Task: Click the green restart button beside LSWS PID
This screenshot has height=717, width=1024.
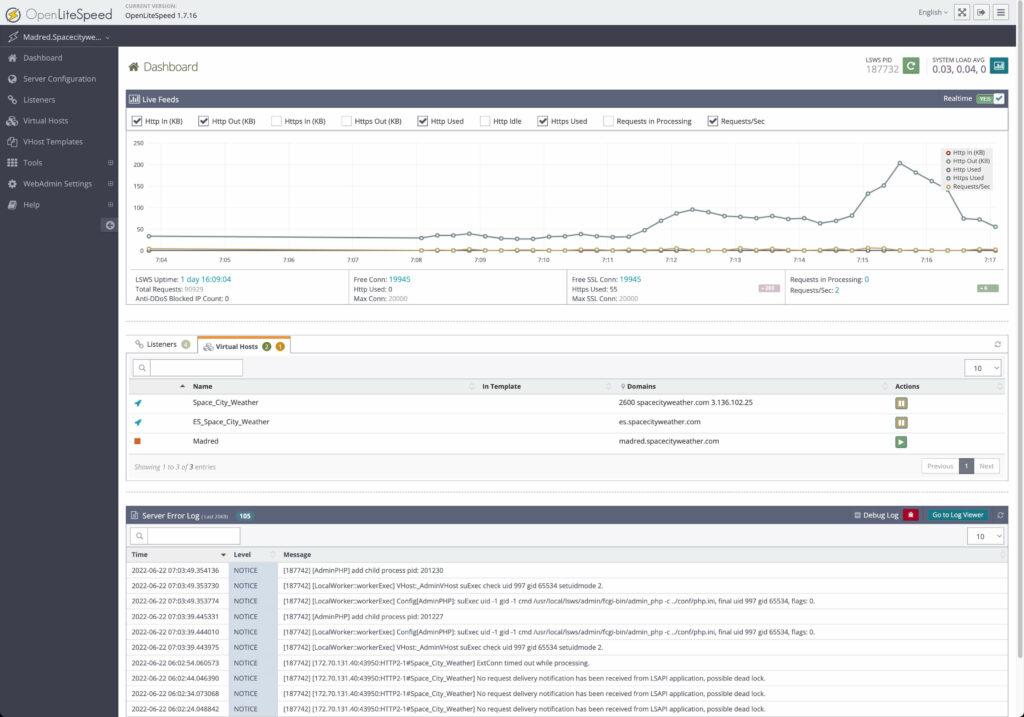Action: tap(911, 66)
